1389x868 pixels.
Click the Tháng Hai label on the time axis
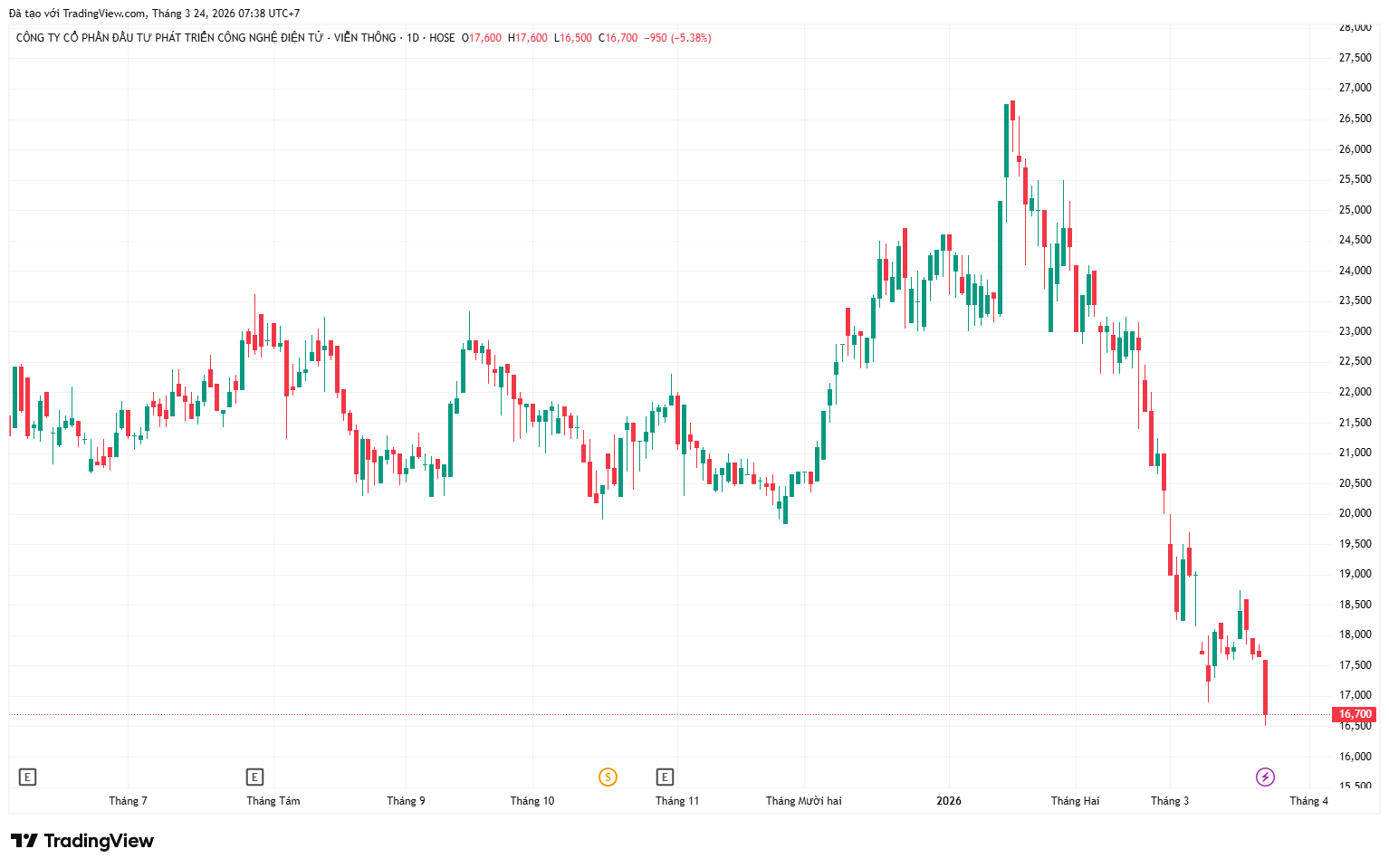coord(1075,801)
